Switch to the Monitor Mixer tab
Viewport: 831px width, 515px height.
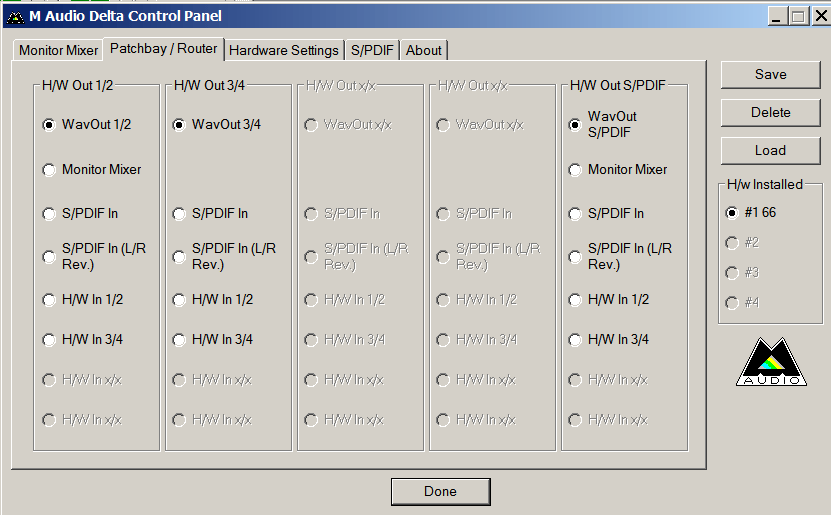click(x=59, y=50)
